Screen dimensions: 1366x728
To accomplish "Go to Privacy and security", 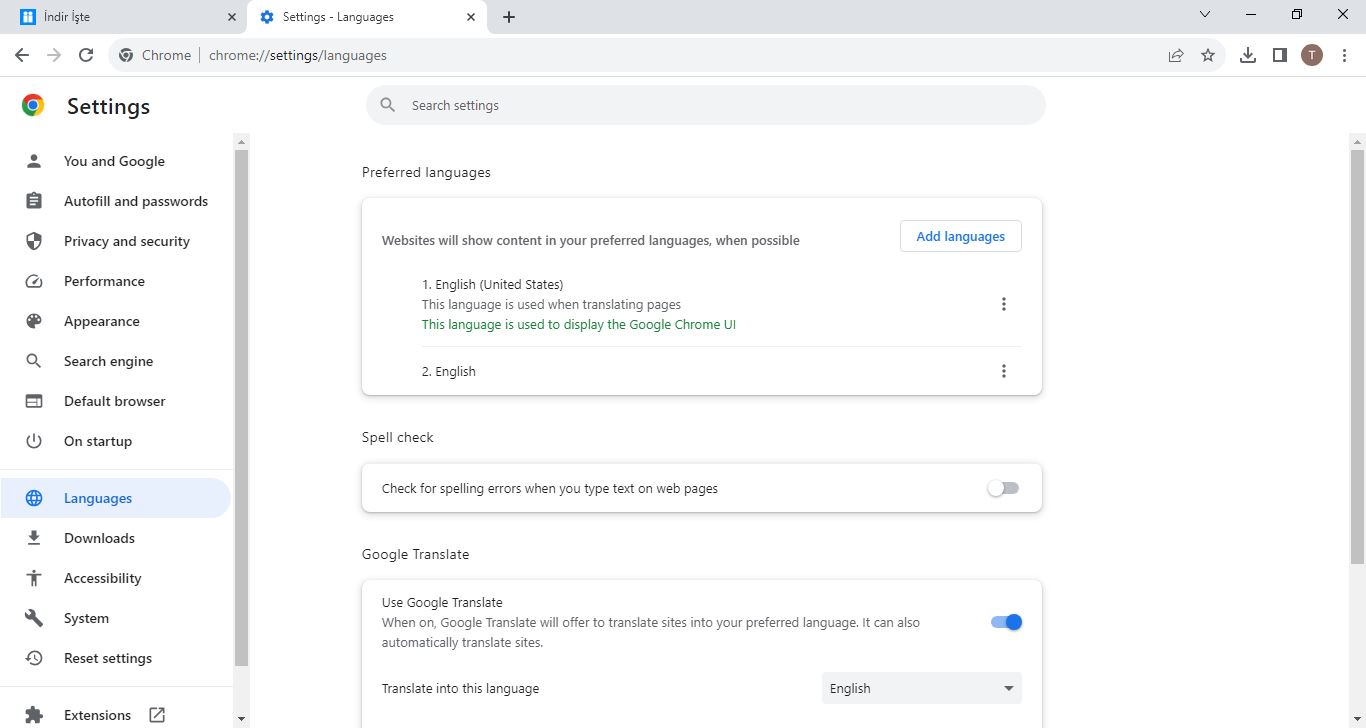I will (x=115, y=241).
